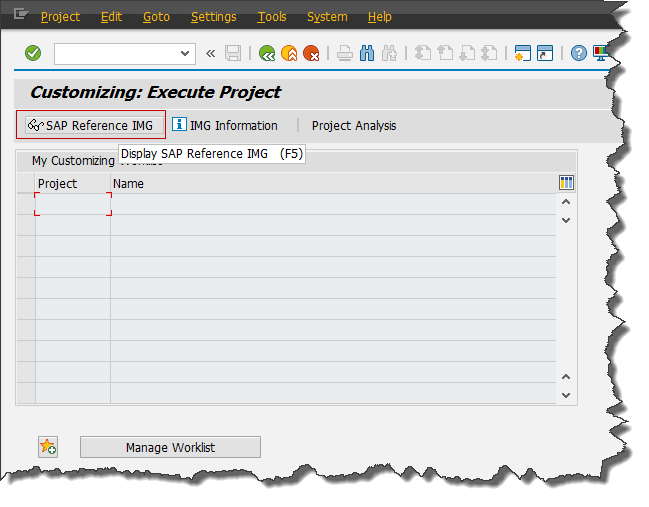Click the Save diskette icon
This screenshot has height=507, width=649.
click(x=233, y=53)
